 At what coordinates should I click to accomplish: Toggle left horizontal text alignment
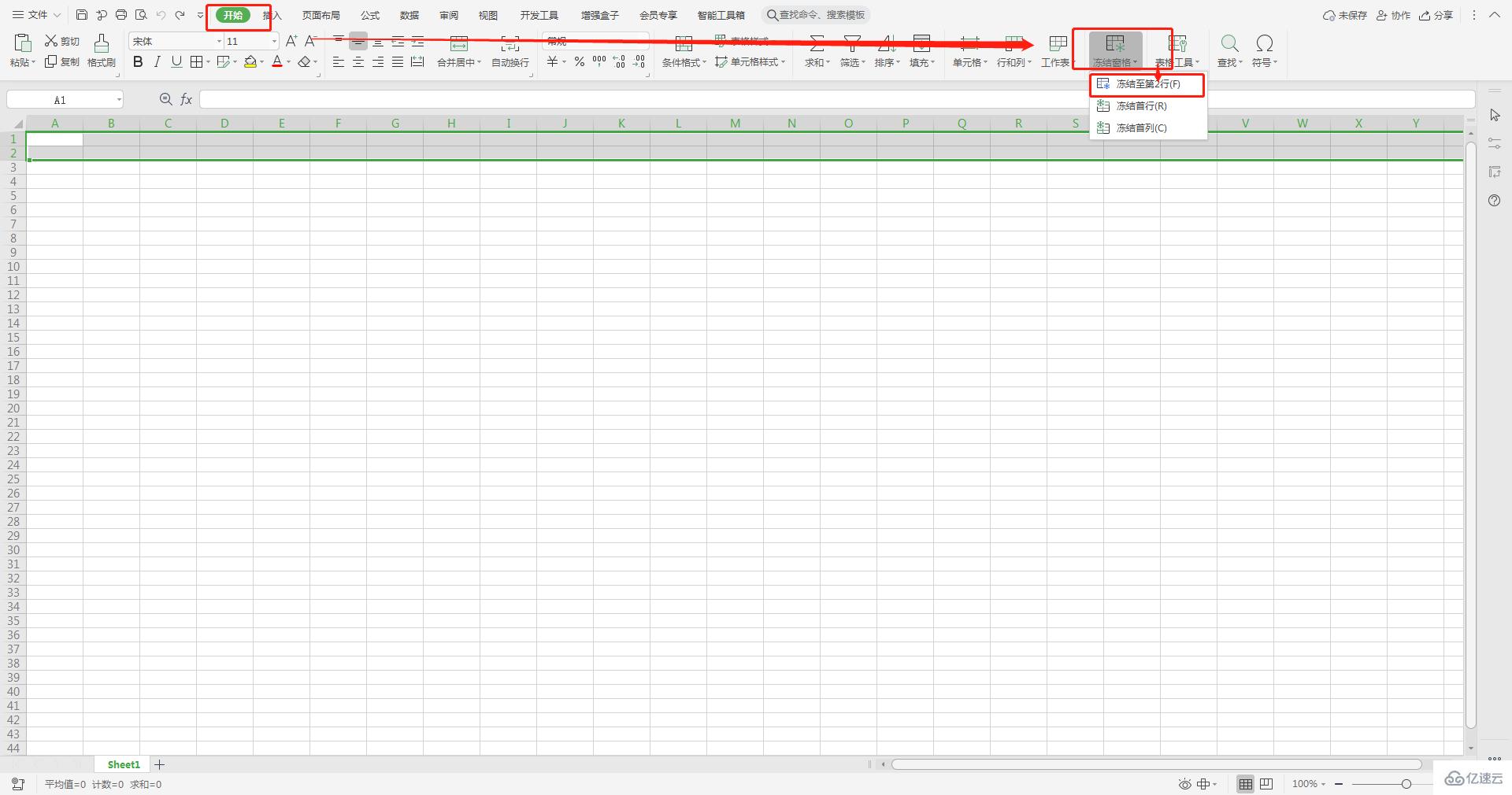point(339,61)
